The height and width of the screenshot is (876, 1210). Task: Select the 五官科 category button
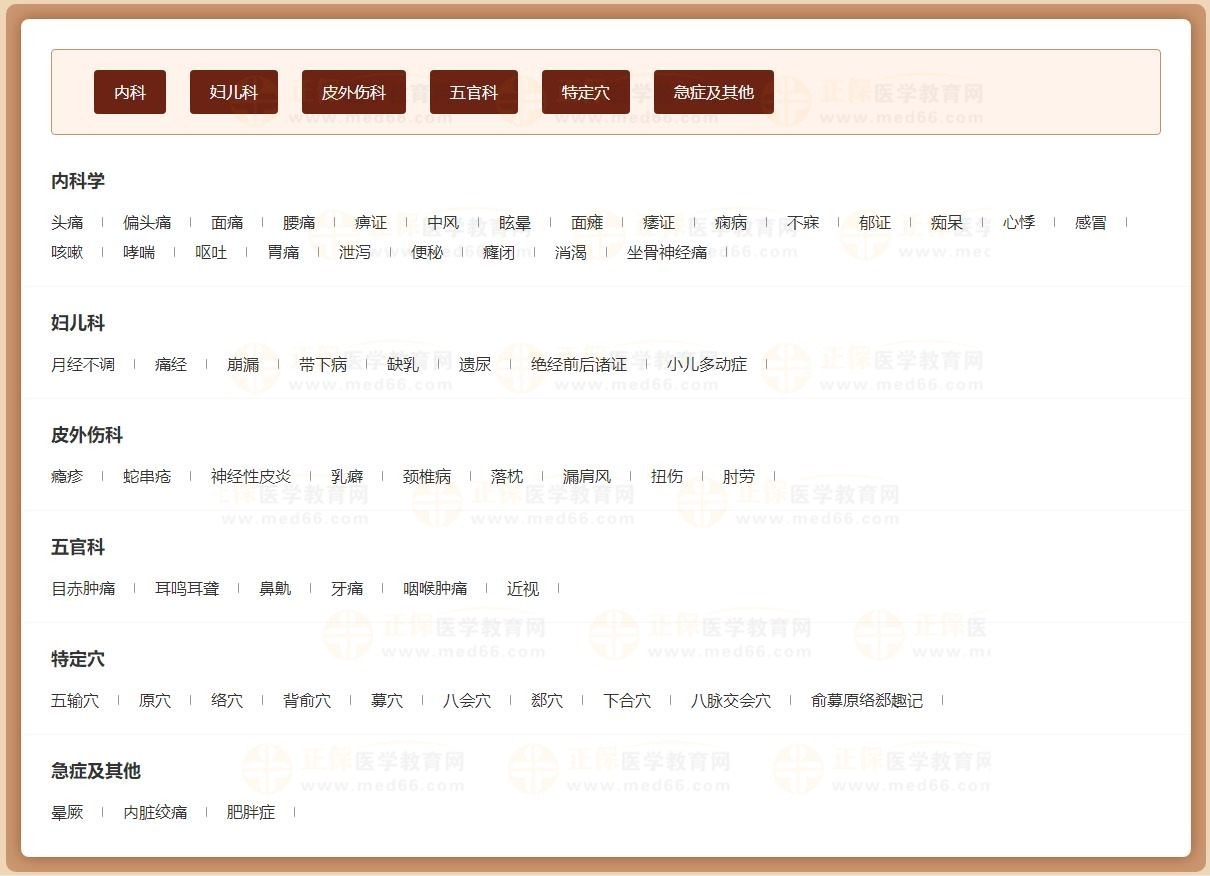(473, 91)
